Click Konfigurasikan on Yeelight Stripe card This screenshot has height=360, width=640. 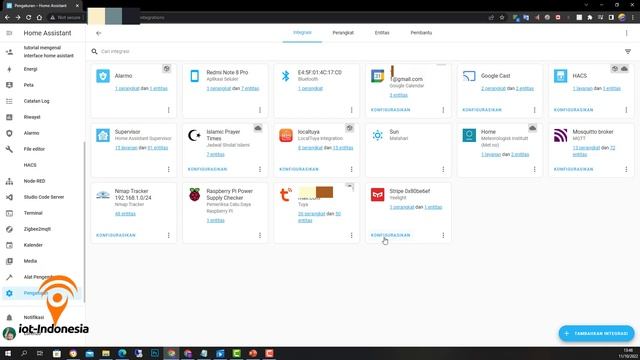(x=391, y=235)
